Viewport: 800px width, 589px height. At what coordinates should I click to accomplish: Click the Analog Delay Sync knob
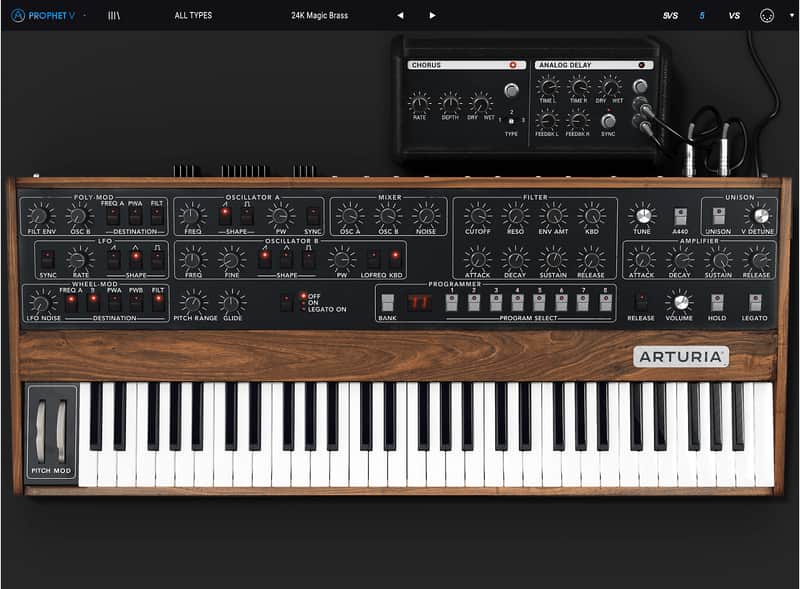tap(608, 118)
